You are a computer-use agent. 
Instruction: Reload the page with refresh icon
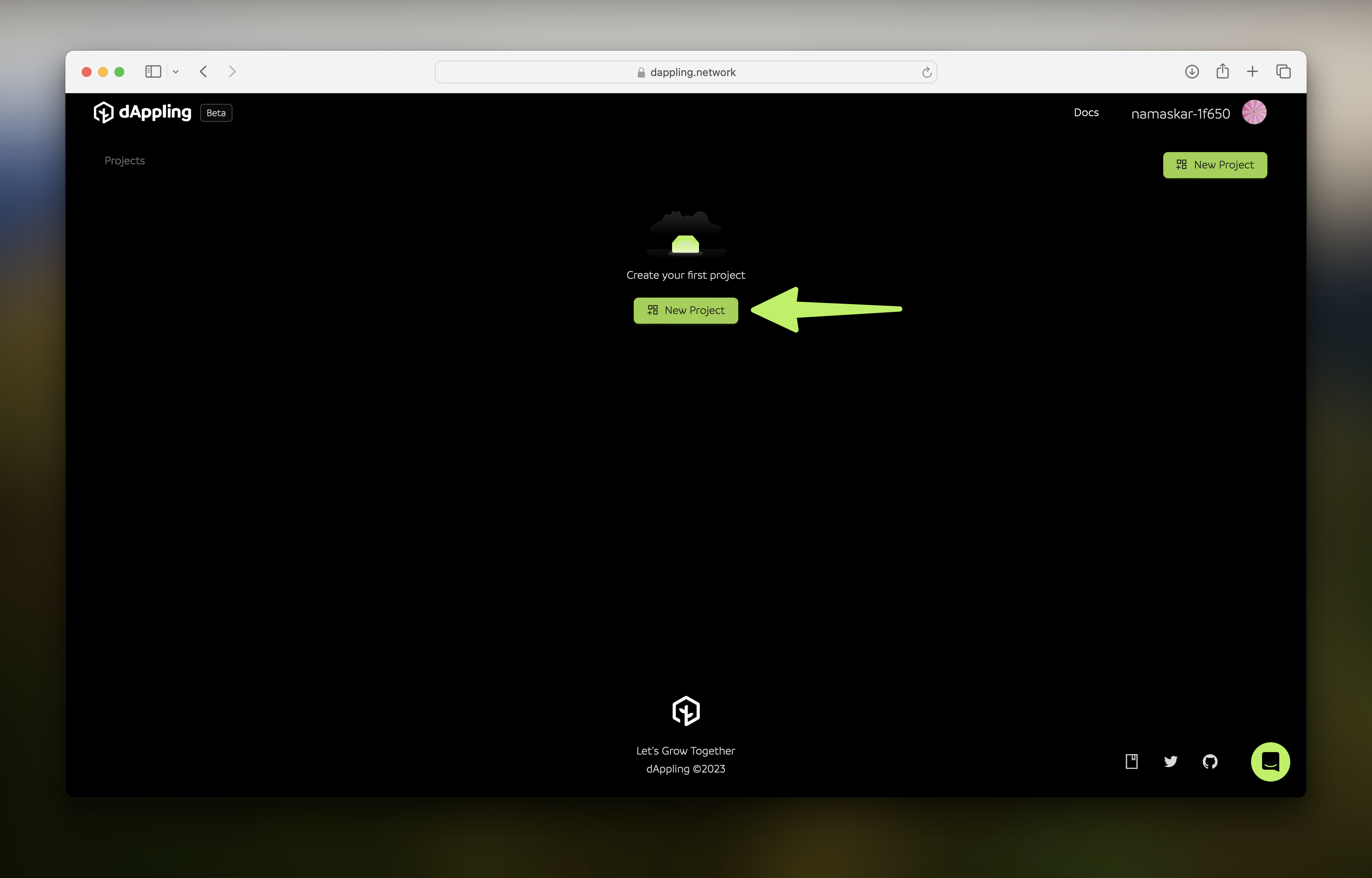(x=926, y=72)
